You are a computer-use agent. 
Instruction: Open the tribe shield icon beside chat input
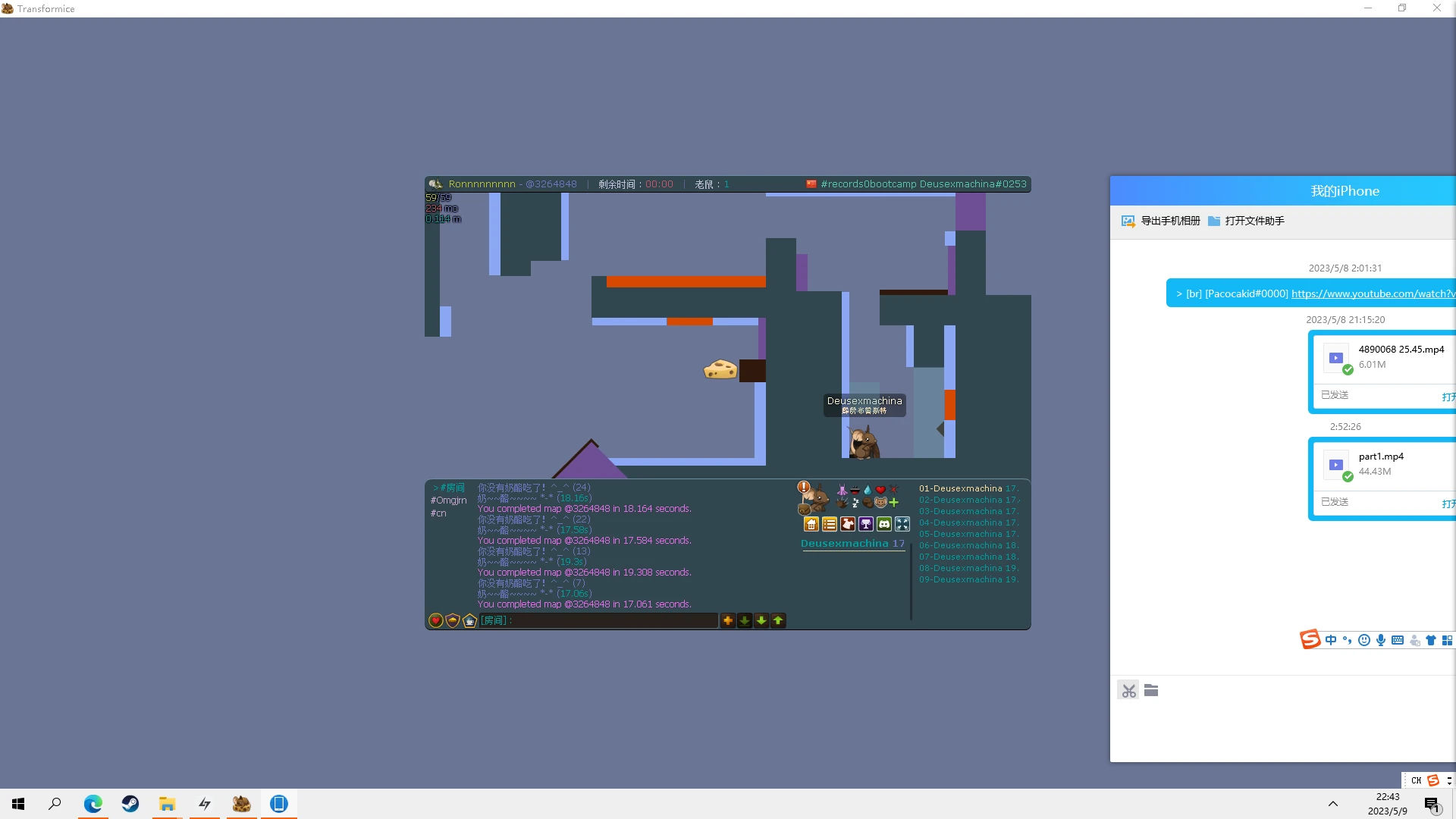453,621
